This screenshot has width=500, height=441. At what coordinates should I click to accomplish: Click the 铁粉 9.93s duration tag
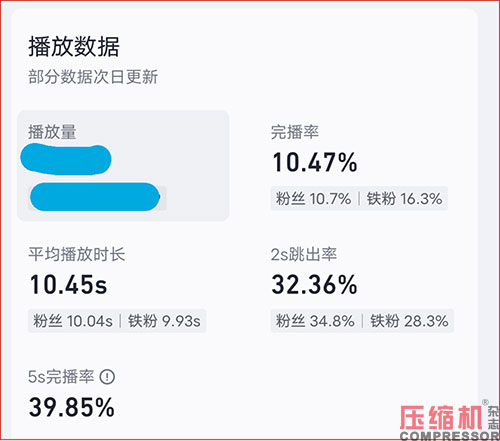pos(164,321)
